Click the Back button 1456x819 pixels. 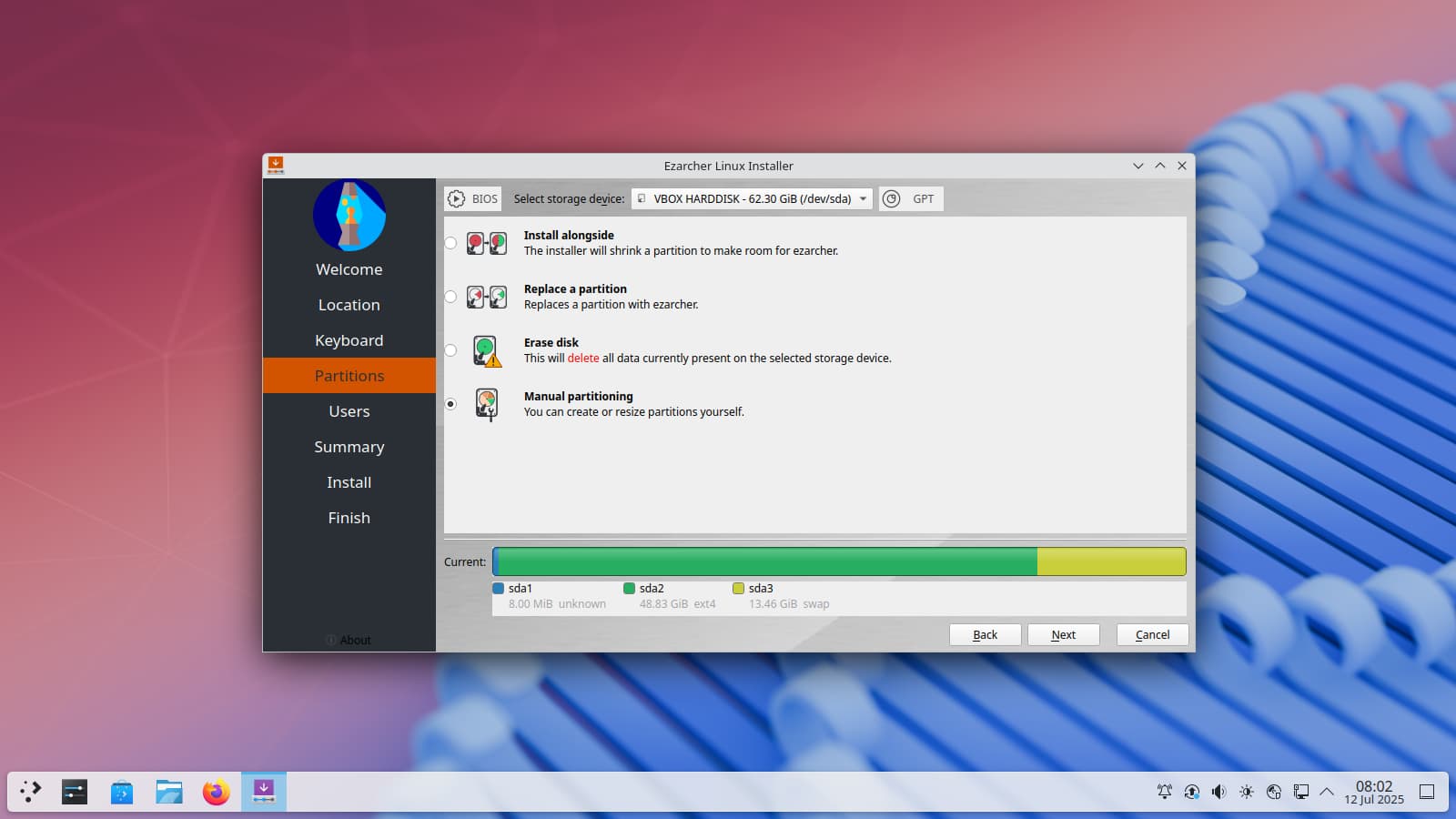coord(985,635)
